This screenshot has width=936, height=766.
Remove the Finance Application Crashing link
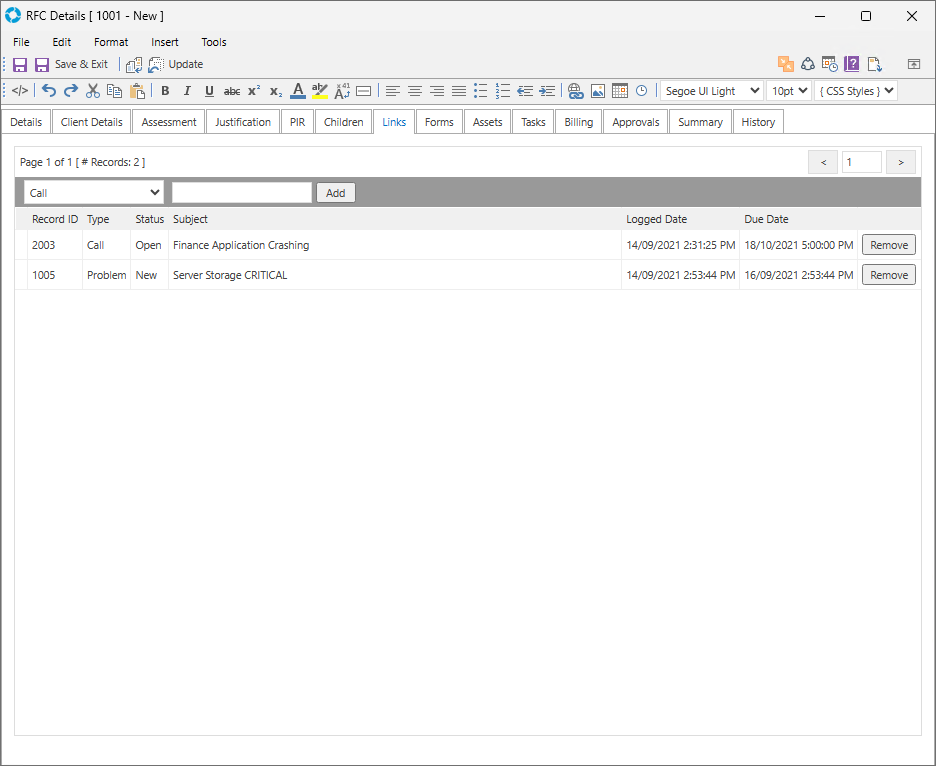pos(888,245)
